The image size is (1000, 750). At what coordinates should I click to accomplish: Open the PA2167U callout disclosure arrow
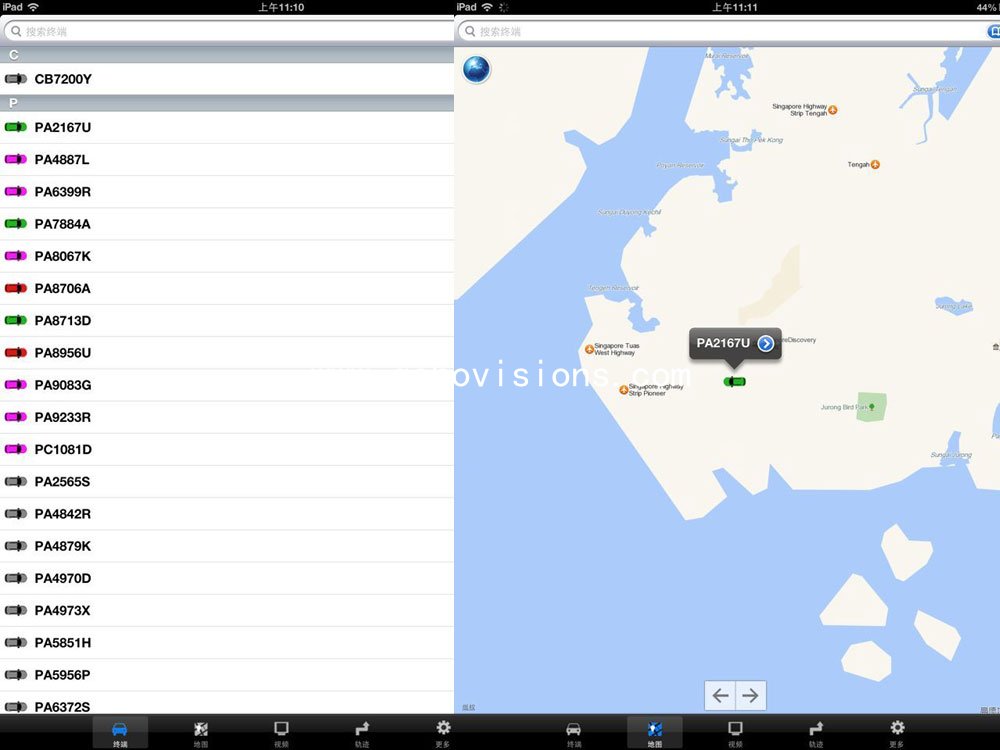tap(766, 343)
